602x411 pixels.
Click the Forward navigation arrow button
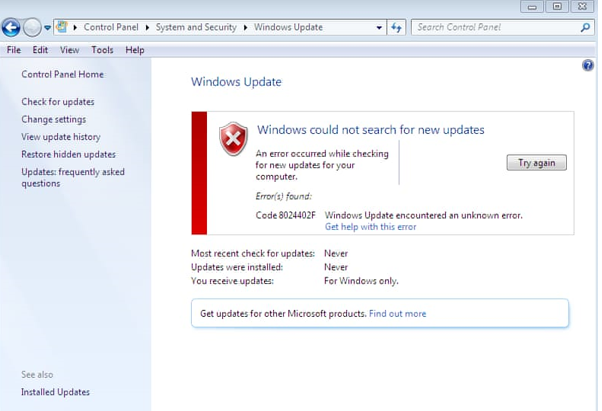[33, 27]
